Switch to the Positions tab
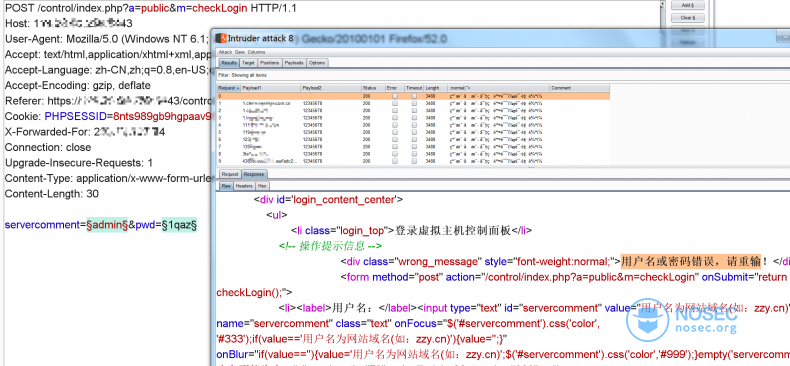This screenshot has width=790, height=366. pyautogui.click(x=270, y=63)
